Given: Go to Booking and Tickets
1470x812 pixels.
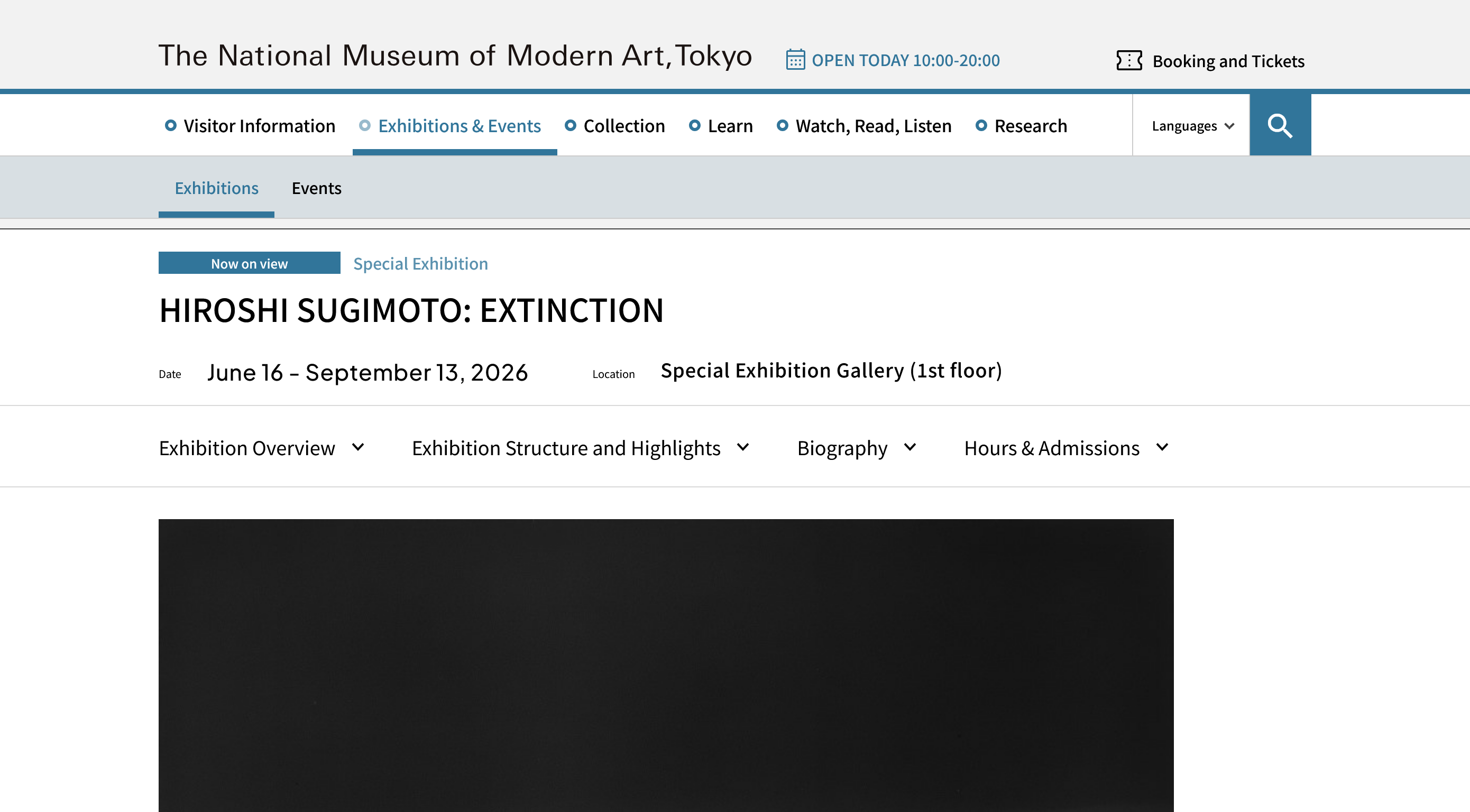Looking at the screenshot, I should [x=1211, y=60].
